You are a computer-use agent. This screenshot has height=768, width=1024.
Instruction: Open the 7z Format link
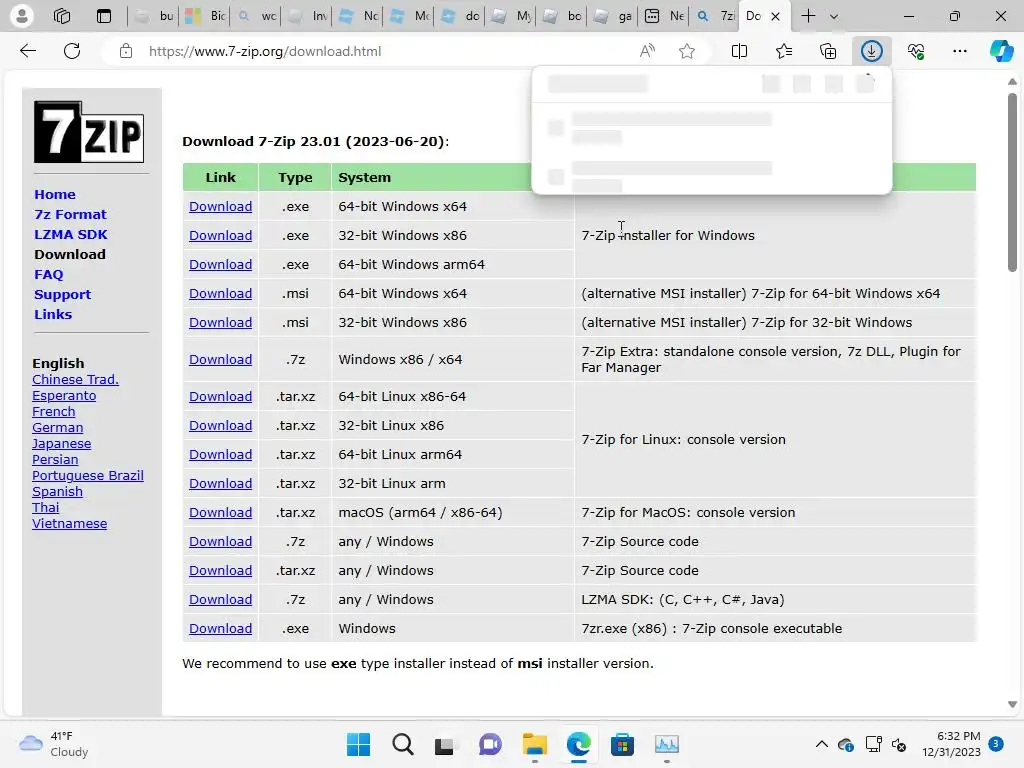click(70, 214)
